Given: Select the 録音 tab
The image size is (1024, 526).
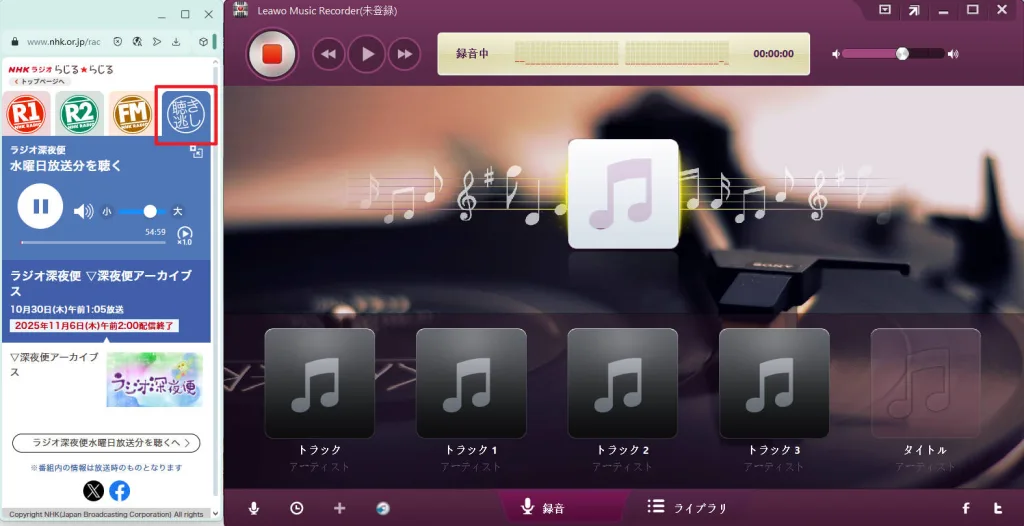Looking at the screenshot, I should 544,507.
